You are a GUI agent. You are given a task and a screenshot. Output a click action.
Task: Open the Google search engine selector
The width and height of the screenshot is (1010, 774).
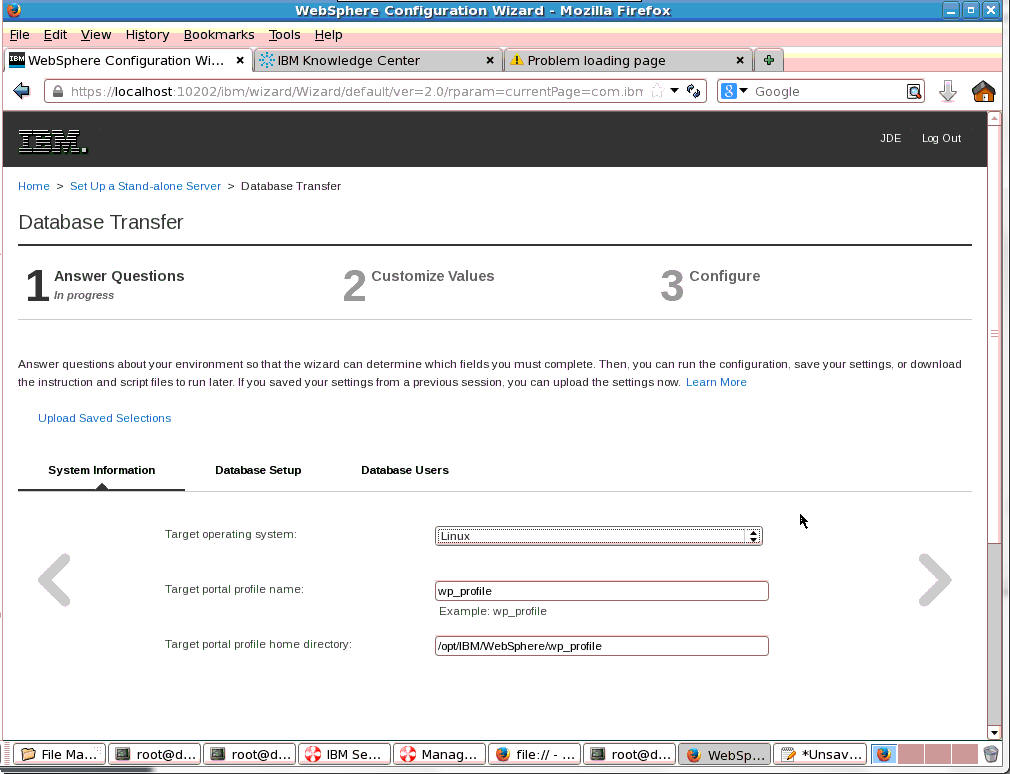[733, 91]
